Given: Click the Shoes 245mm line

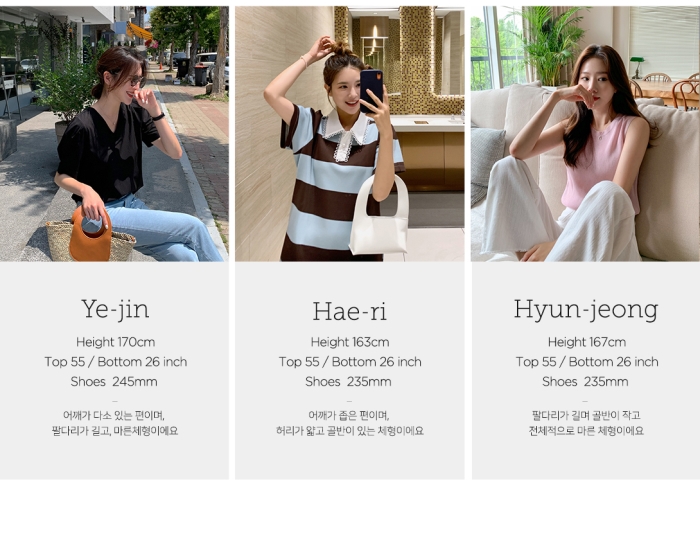Looking at the screenshot, I should tap(114, 382).
